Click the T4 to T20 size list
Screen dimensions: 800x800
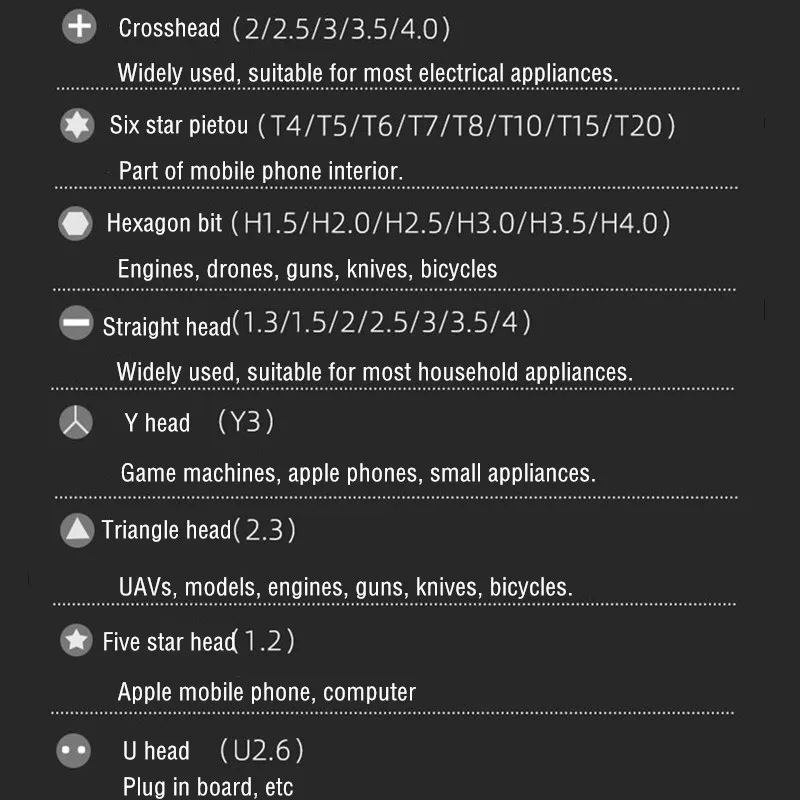[x=466, y=126]
